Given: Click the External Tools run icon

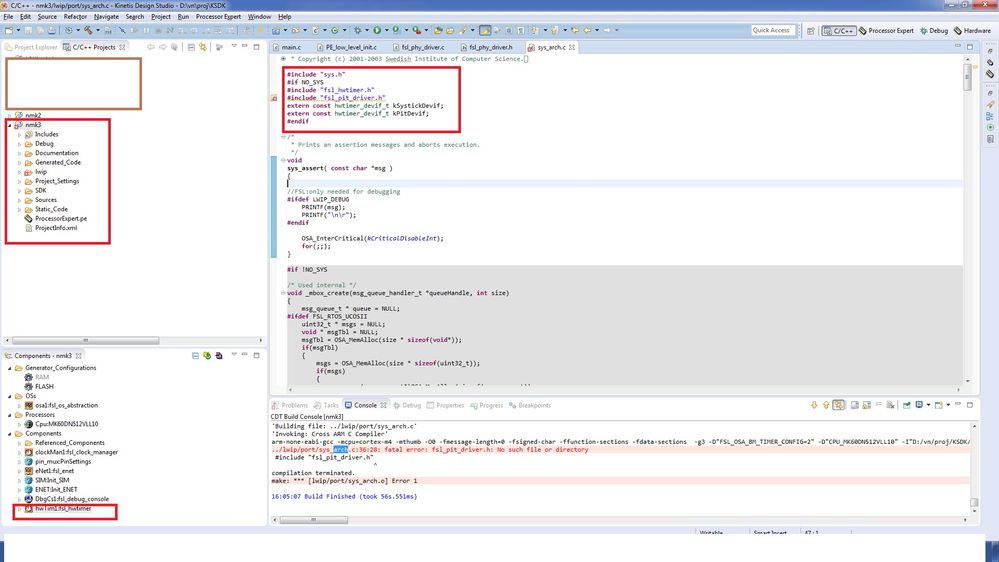Looking at the screenshot, I should 415,30.
